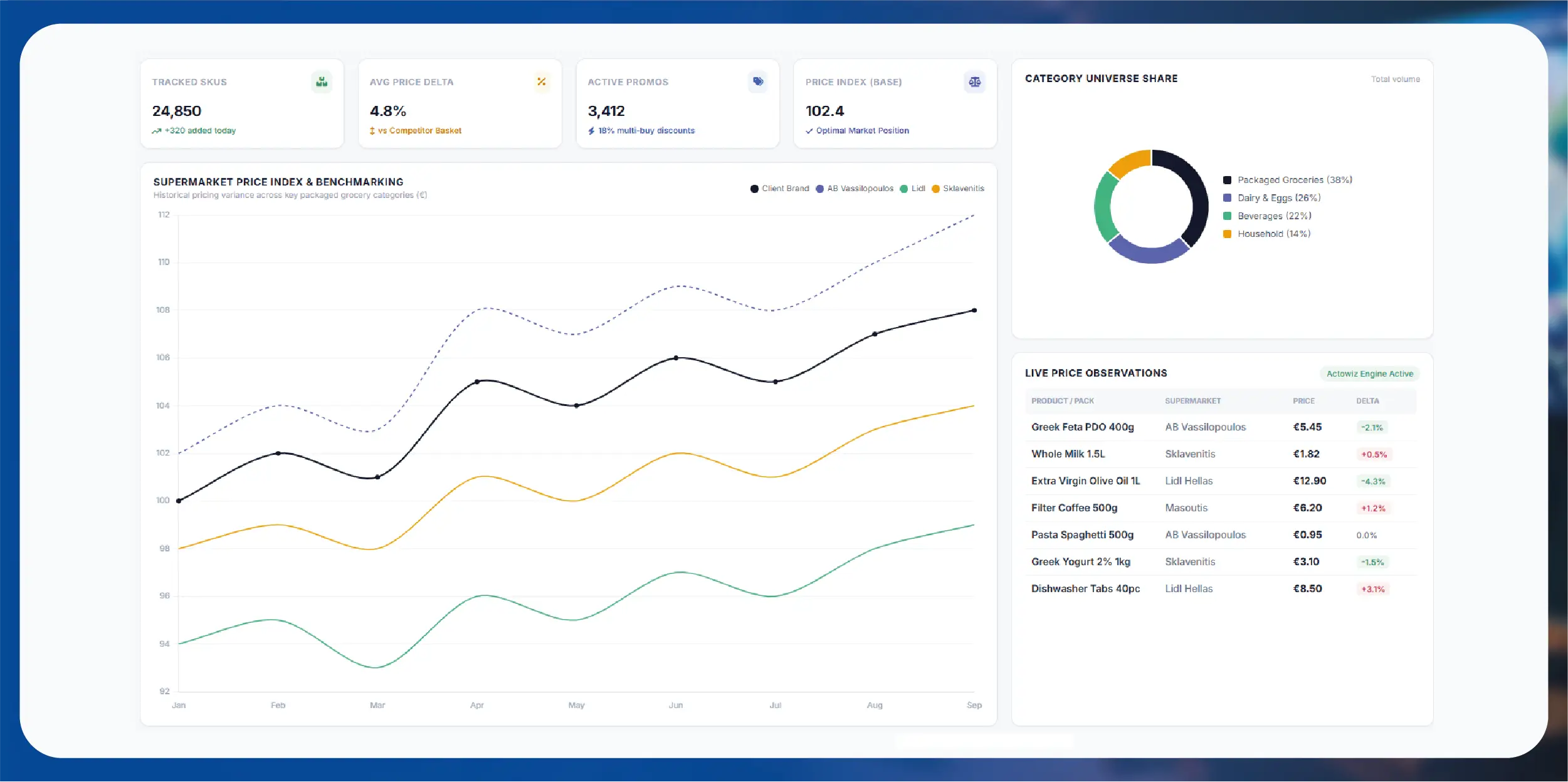Open the Greek Feta PDO 400g row

pos(1221,427)
